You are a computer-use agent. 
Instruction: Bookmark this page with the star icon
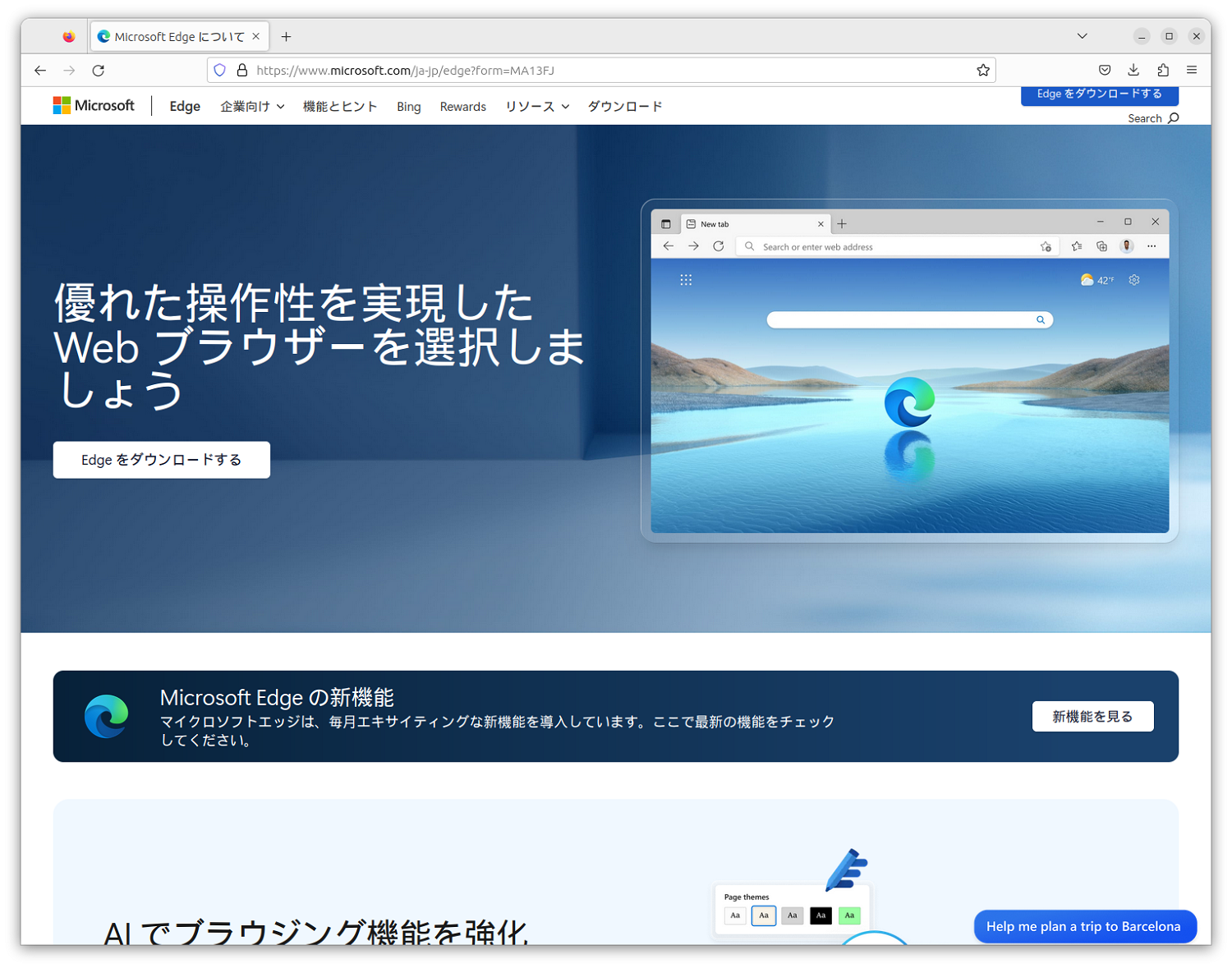983,71
